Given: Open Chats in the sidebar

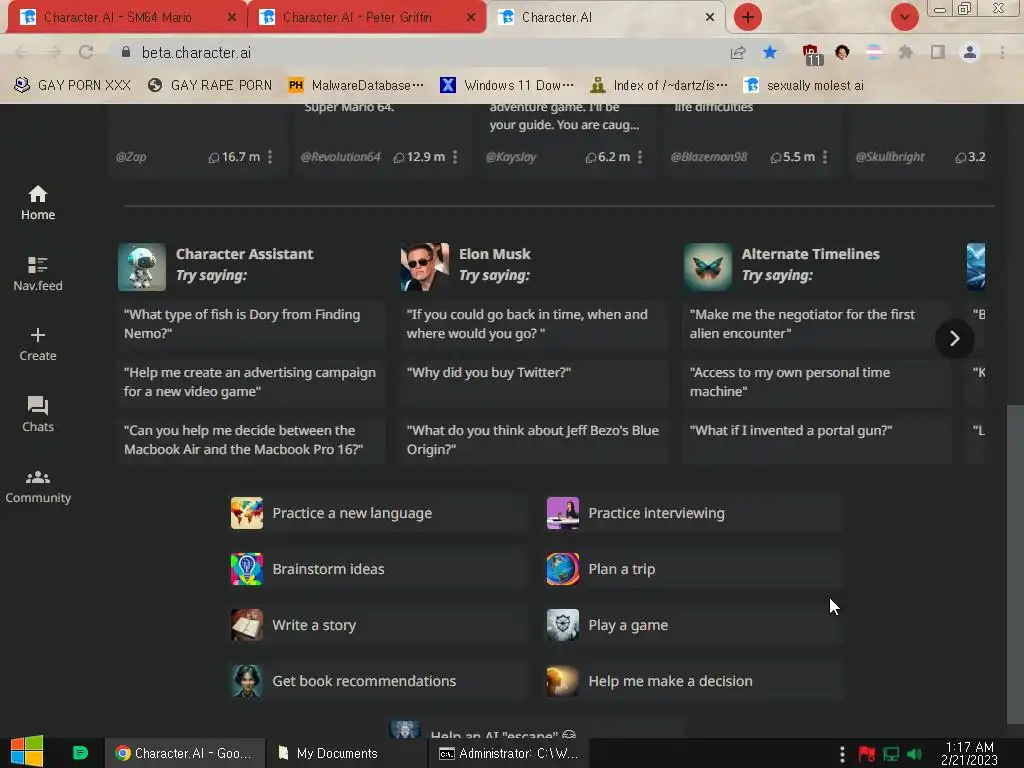Looking at the screenshot, I should coord(38,414).
